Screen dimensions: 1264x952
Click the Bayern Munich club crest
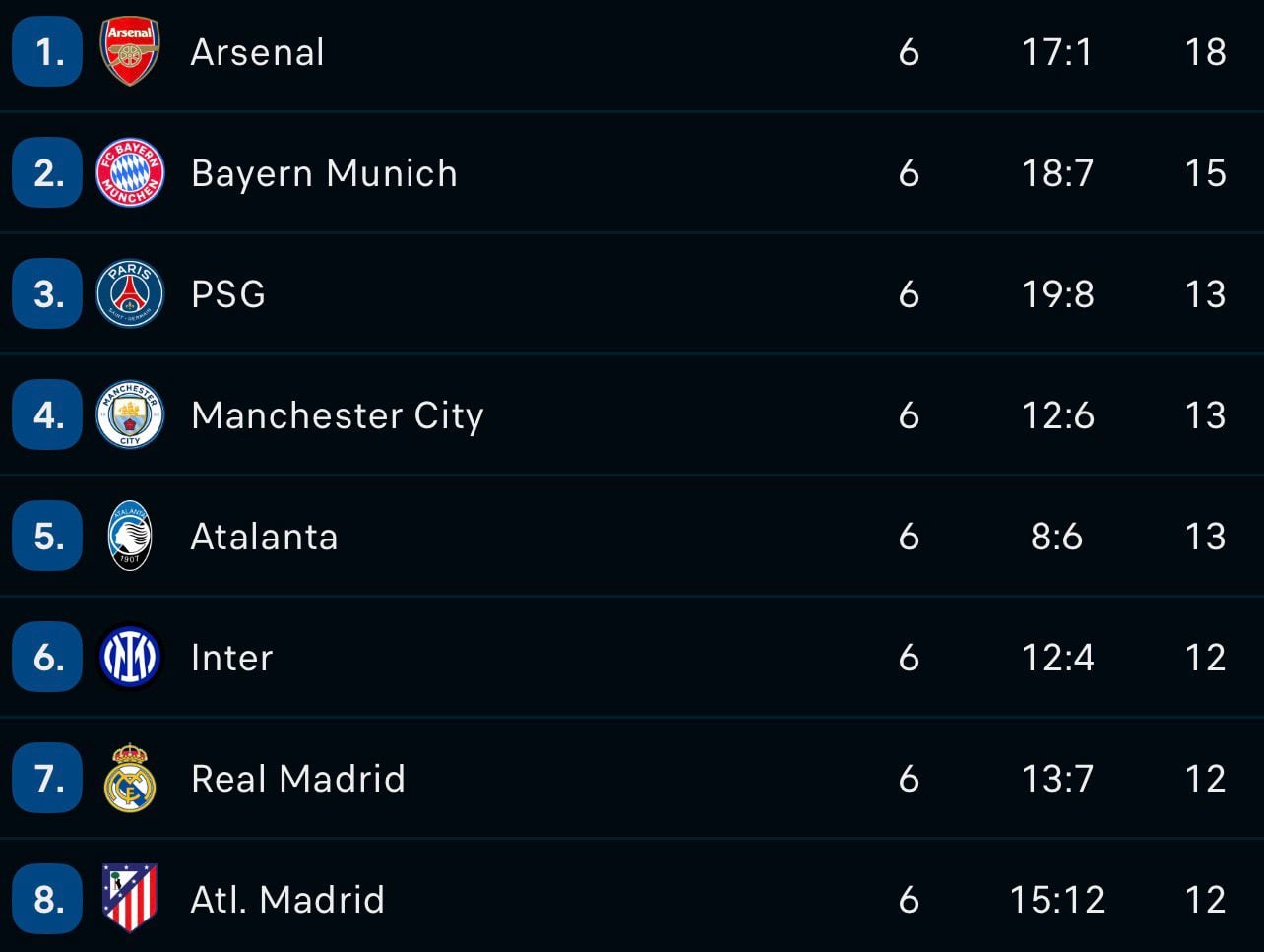130,173
